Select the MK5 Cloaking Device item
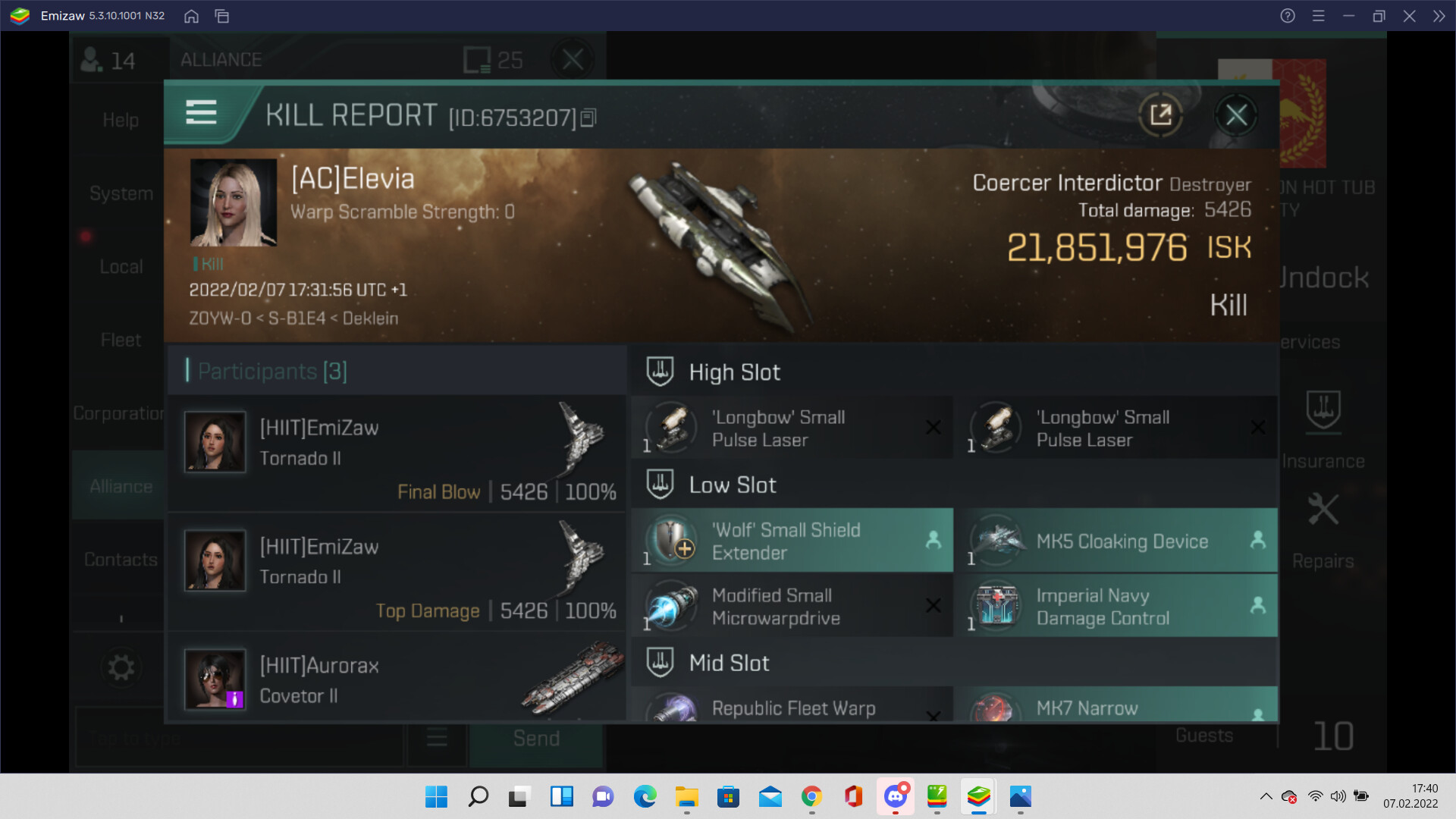 tap(1121, 541)
